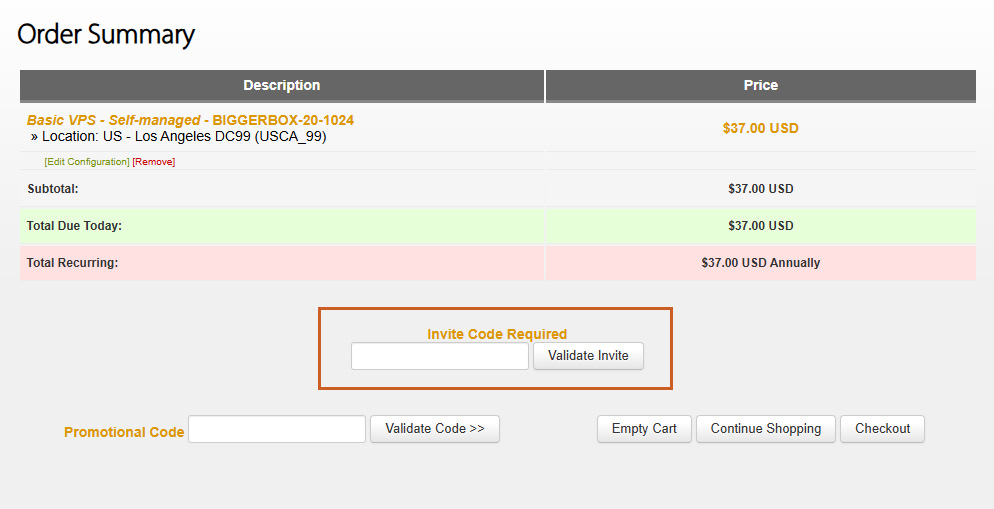
Task: Click the $37.00 USD Annually recurring amount
Action: click(x=760, y=263)
